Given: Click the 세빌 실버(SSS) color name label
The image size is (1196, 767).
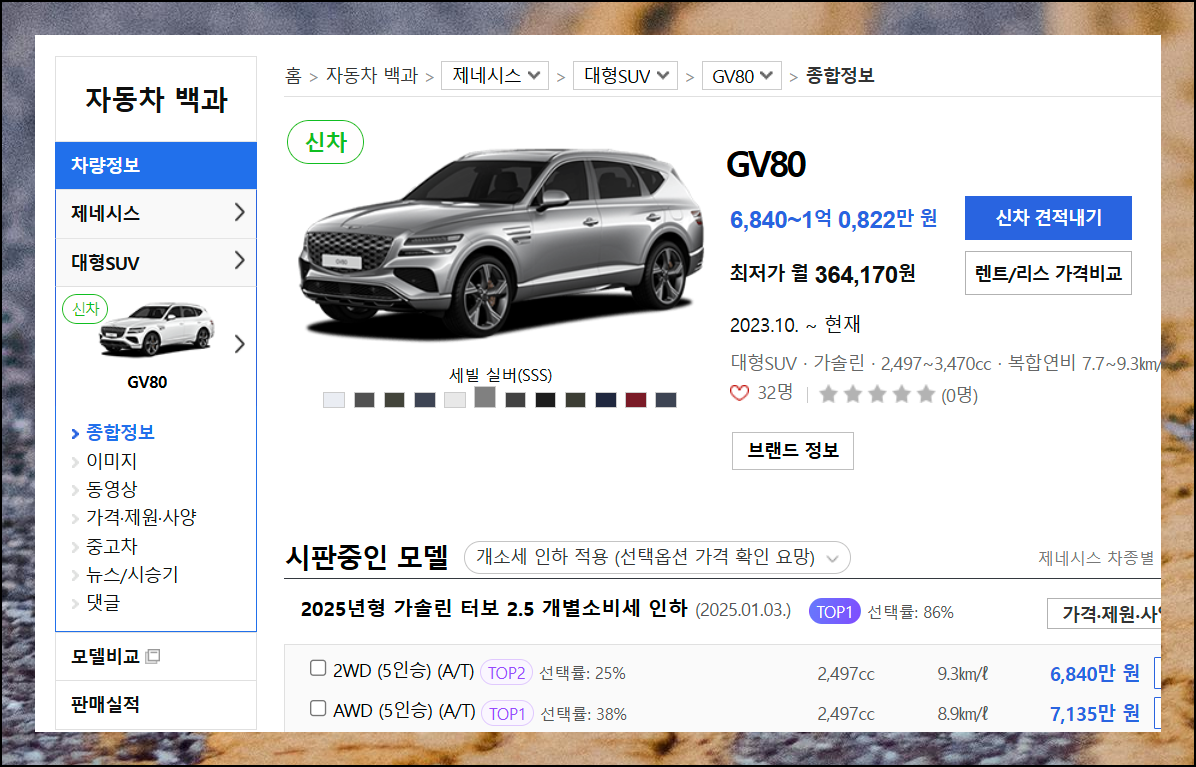Looking at the screenshot, I should [500, 375].
